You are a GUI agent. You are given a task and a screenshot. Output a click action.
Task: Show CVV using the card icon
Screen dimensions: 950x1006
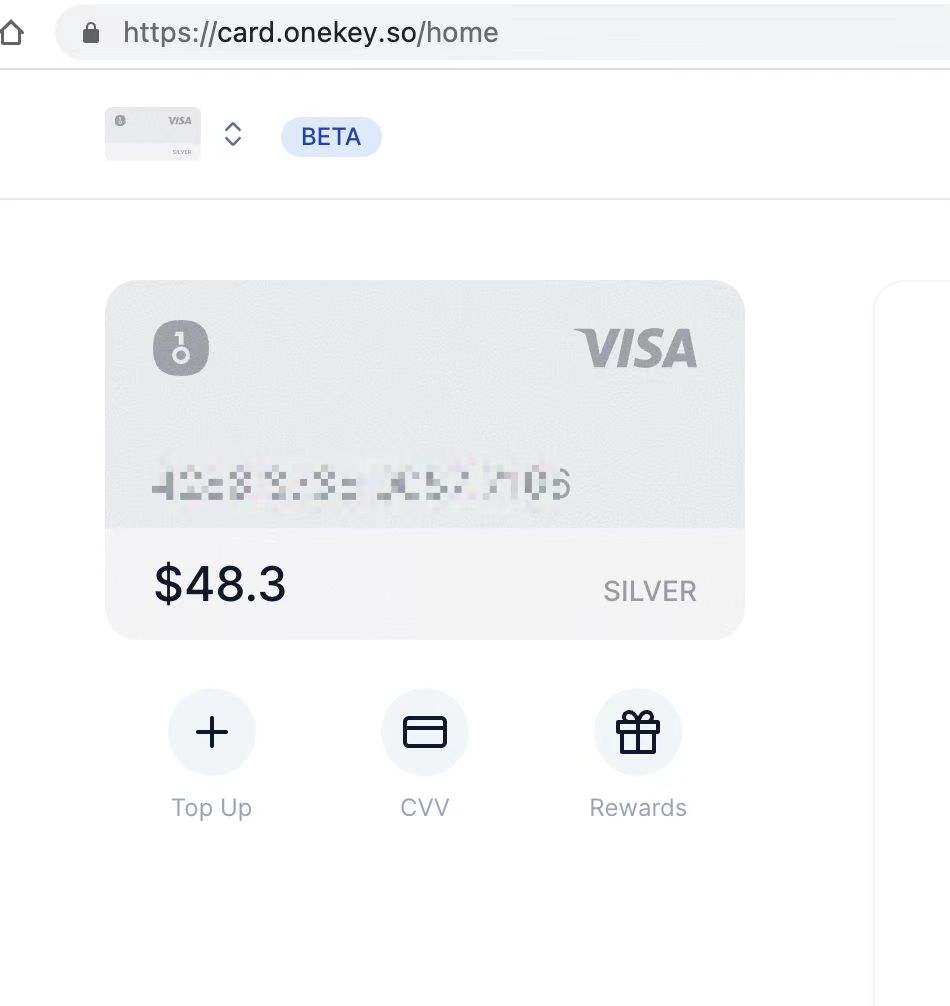pos(425,732)
